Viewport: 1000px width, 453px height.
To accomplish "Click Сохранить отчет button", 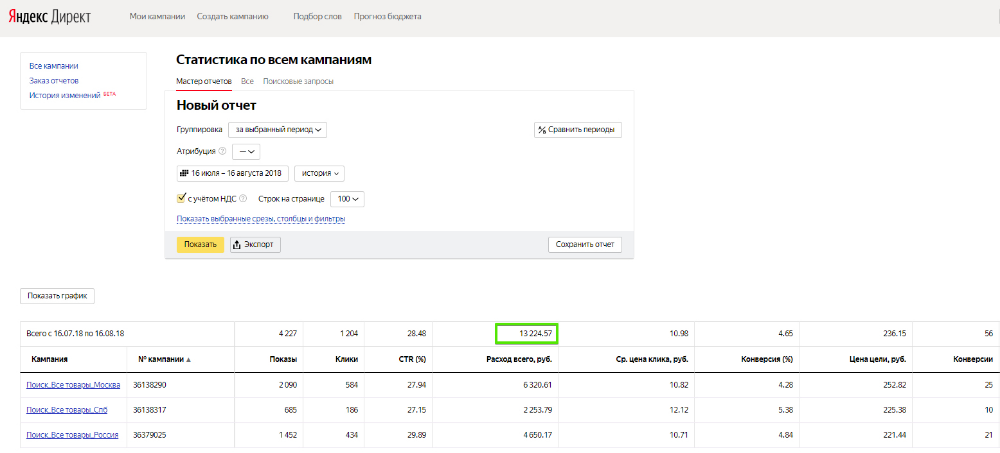I will 585,244.
